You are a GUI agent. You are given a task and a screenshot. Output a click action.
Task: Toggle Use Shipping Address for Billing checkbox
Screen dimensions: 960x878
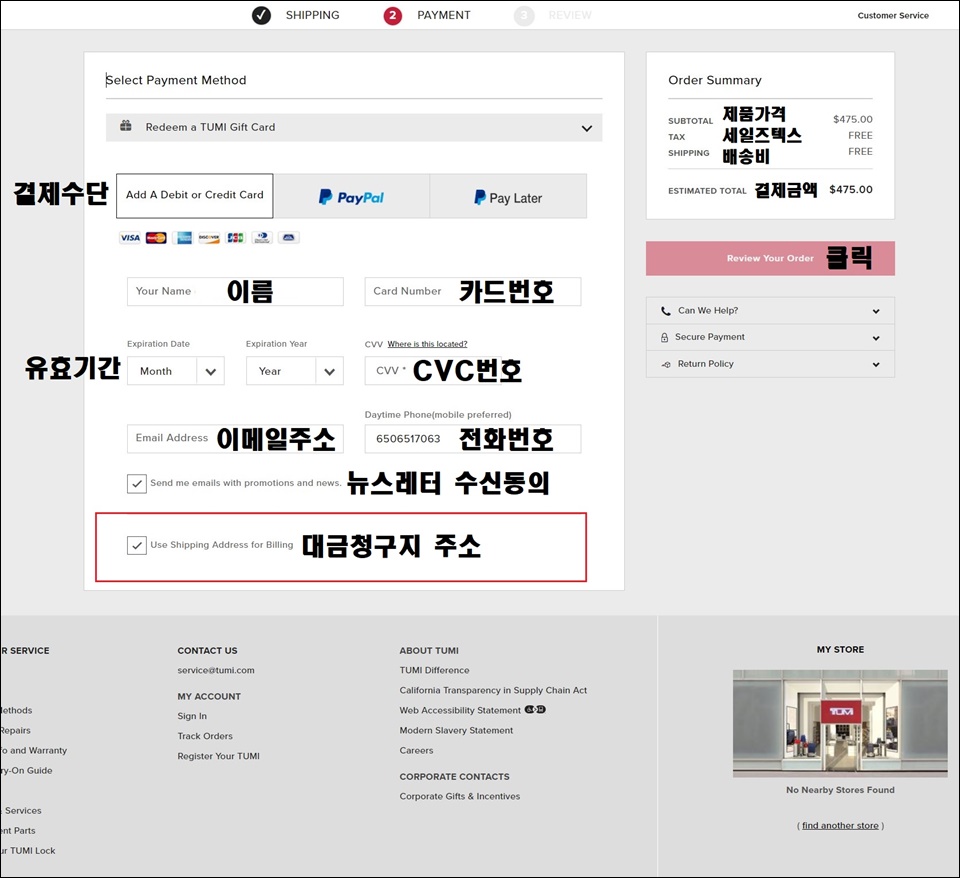coord(137,545)
